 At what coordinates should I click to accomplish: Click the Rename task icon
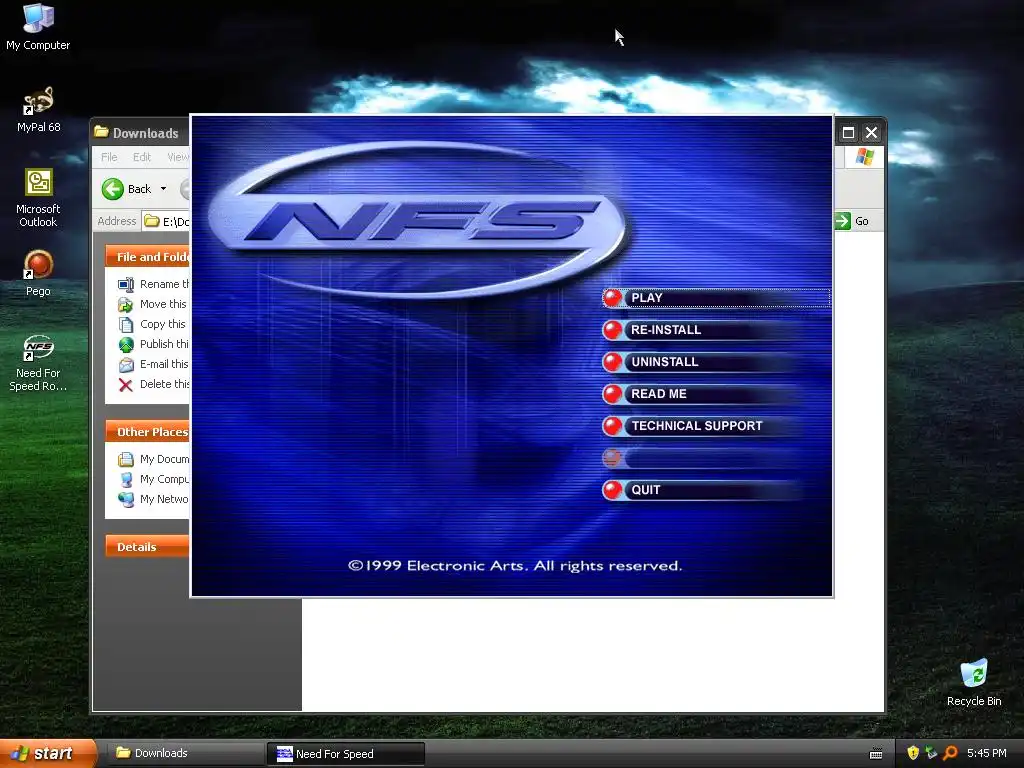(x=126, y=284)
